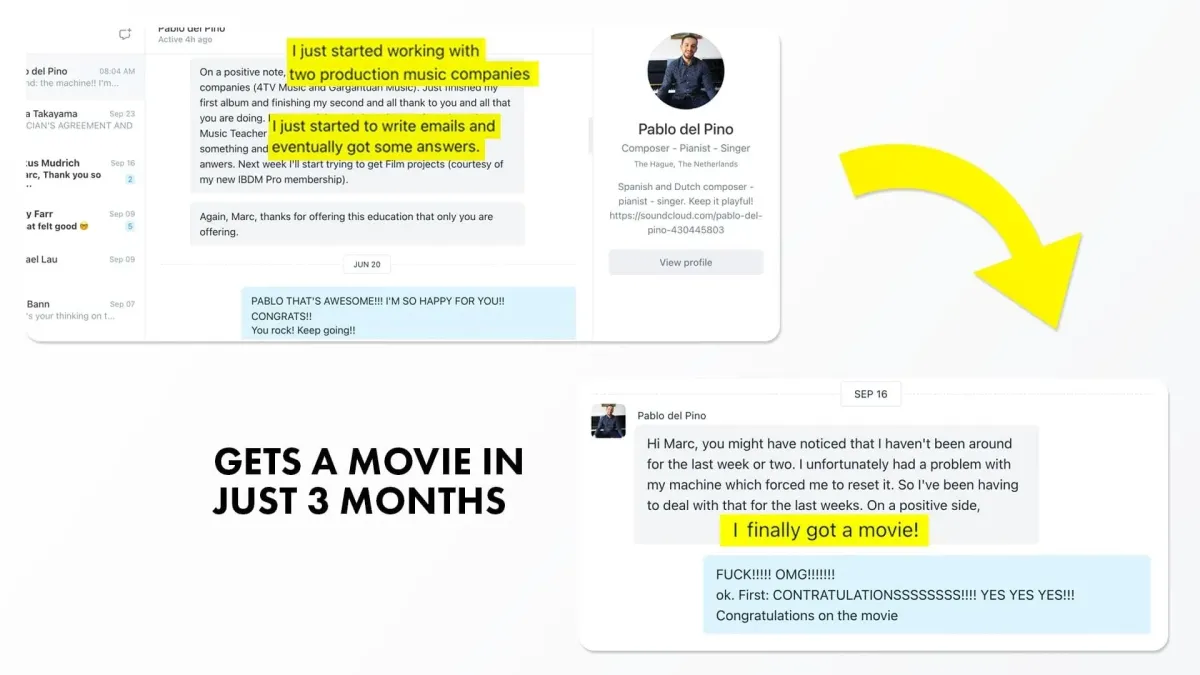The height and width of the screenshot is (675, 1200).
Task: Click Pablo del Pino name in chat header
Action: tap(192, 29)
